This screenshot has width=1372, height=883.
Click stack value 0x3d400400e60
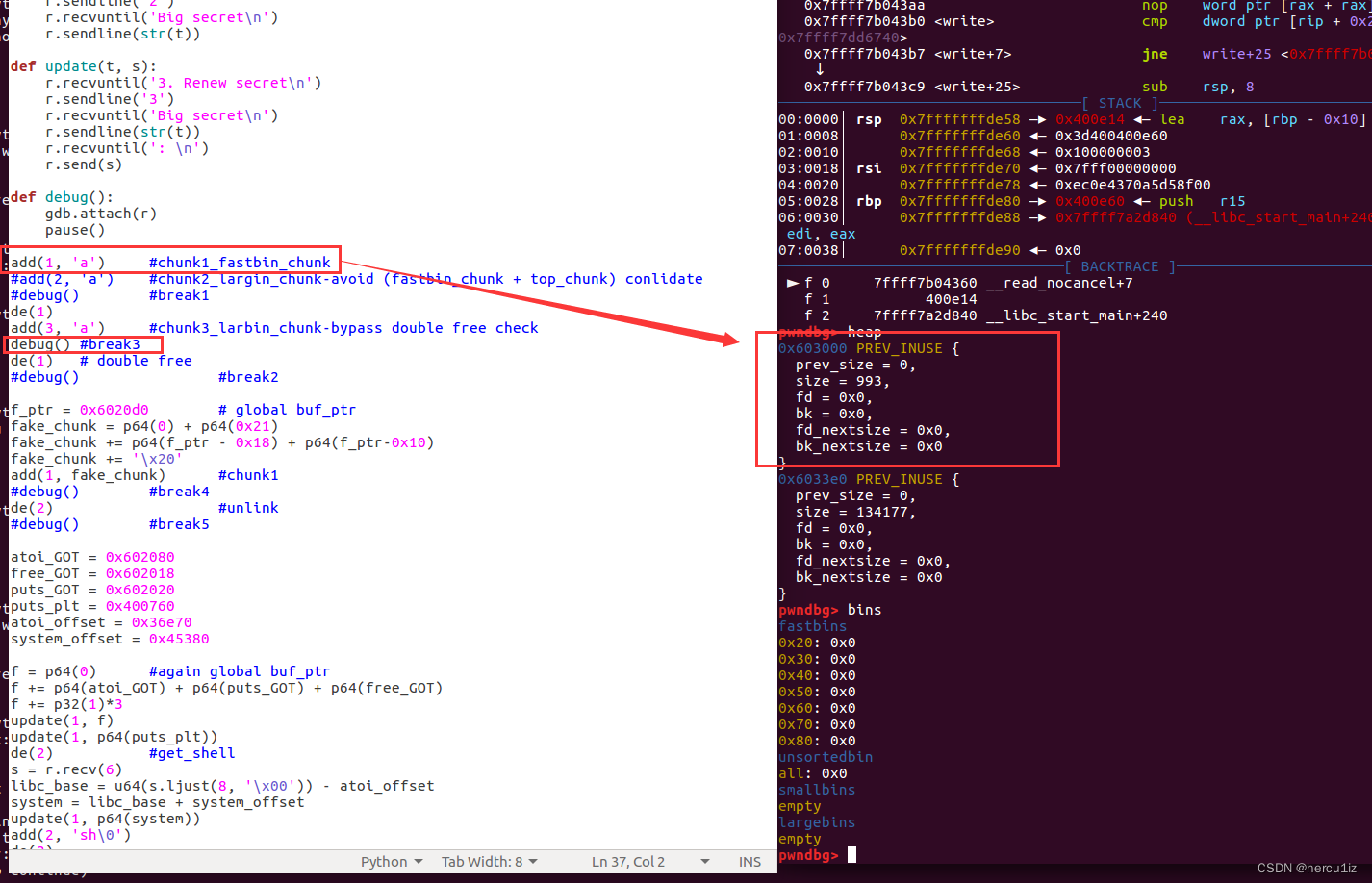click(1111, 136)
